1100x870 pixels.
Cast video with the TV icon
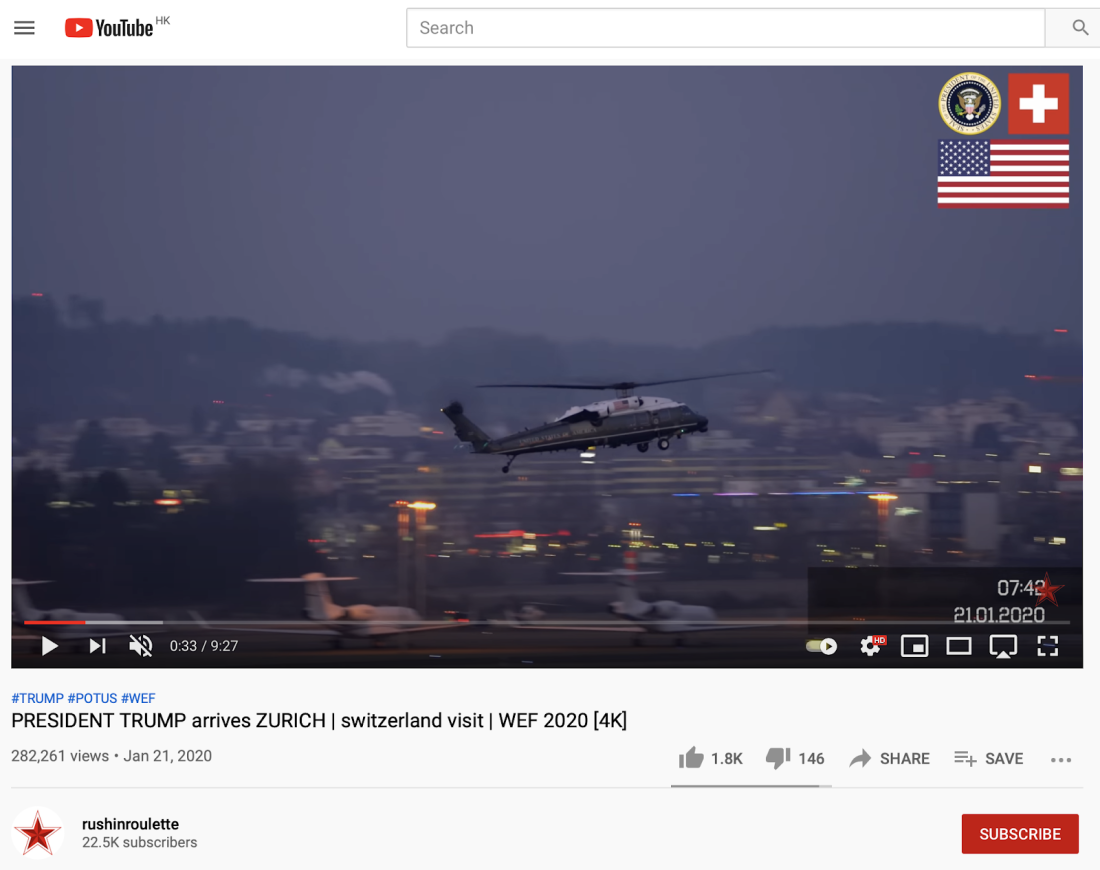click(1003, 646)
